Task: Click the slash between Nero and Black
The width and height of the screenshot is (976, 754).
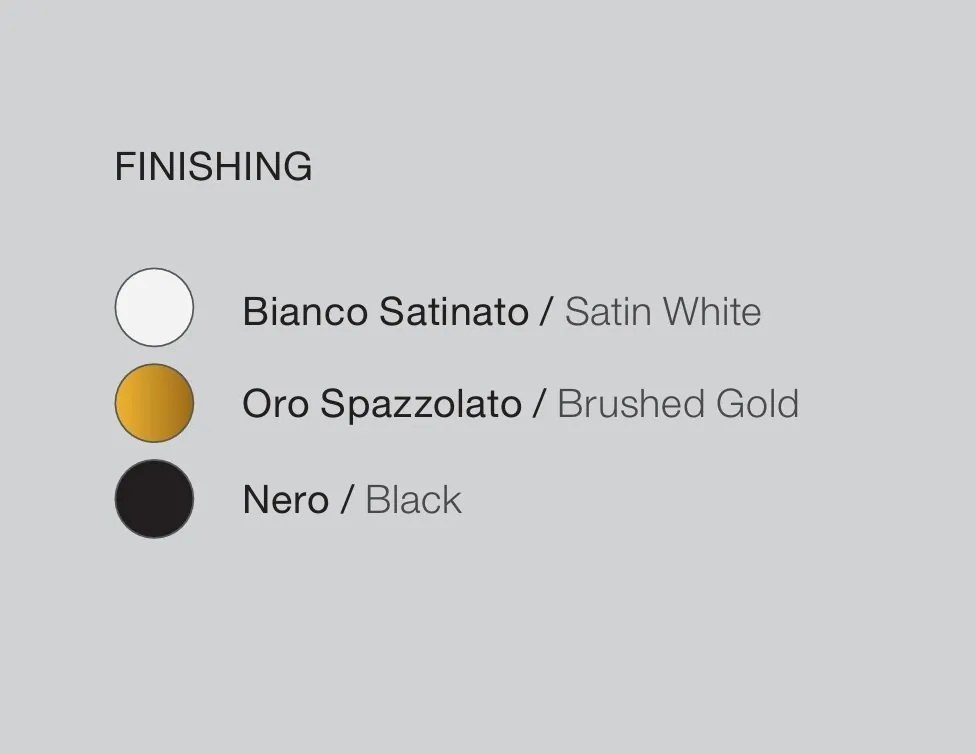Action: point(347,499)
